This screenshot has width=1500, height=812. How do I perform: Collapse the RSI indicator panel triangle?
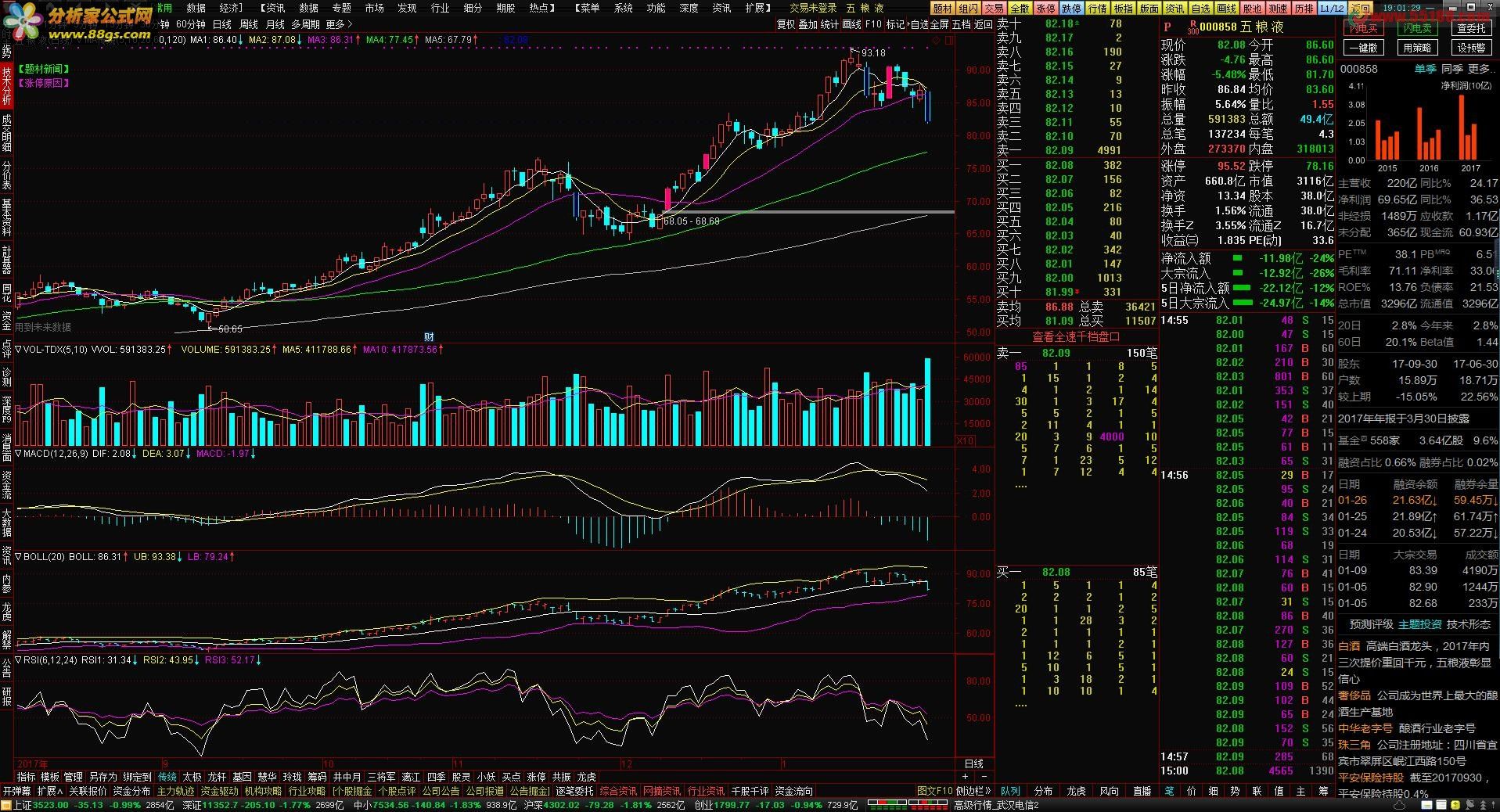pyautogui.click(x=19, y=660)
